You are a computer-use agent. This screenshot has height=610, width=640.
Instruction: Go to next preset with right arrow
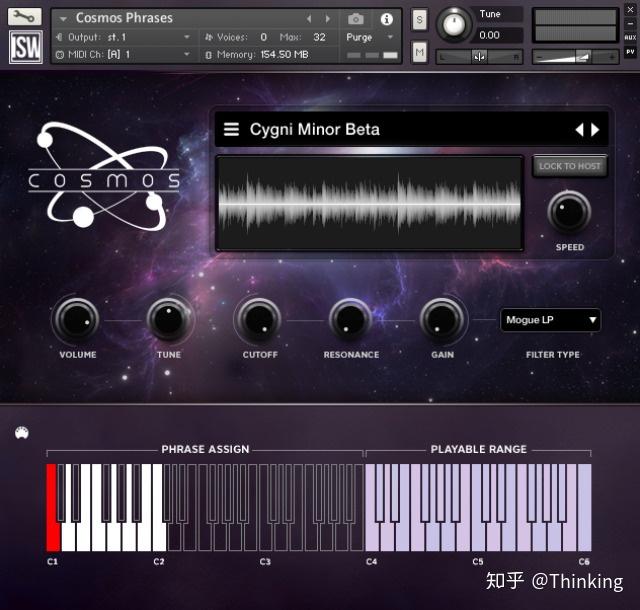[595, 130]
